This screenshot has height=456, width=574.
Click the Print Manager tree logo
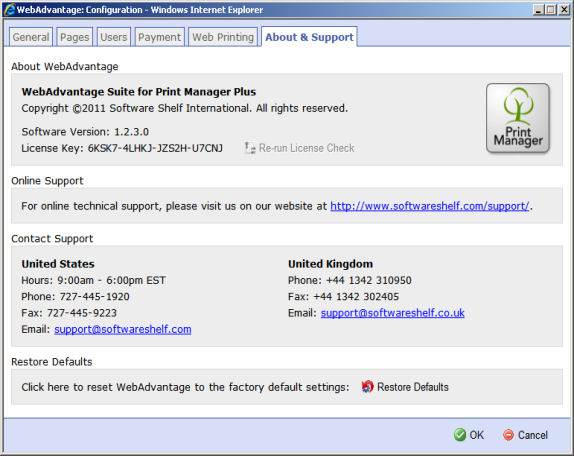pyautogui.click(x=518, y=118)
